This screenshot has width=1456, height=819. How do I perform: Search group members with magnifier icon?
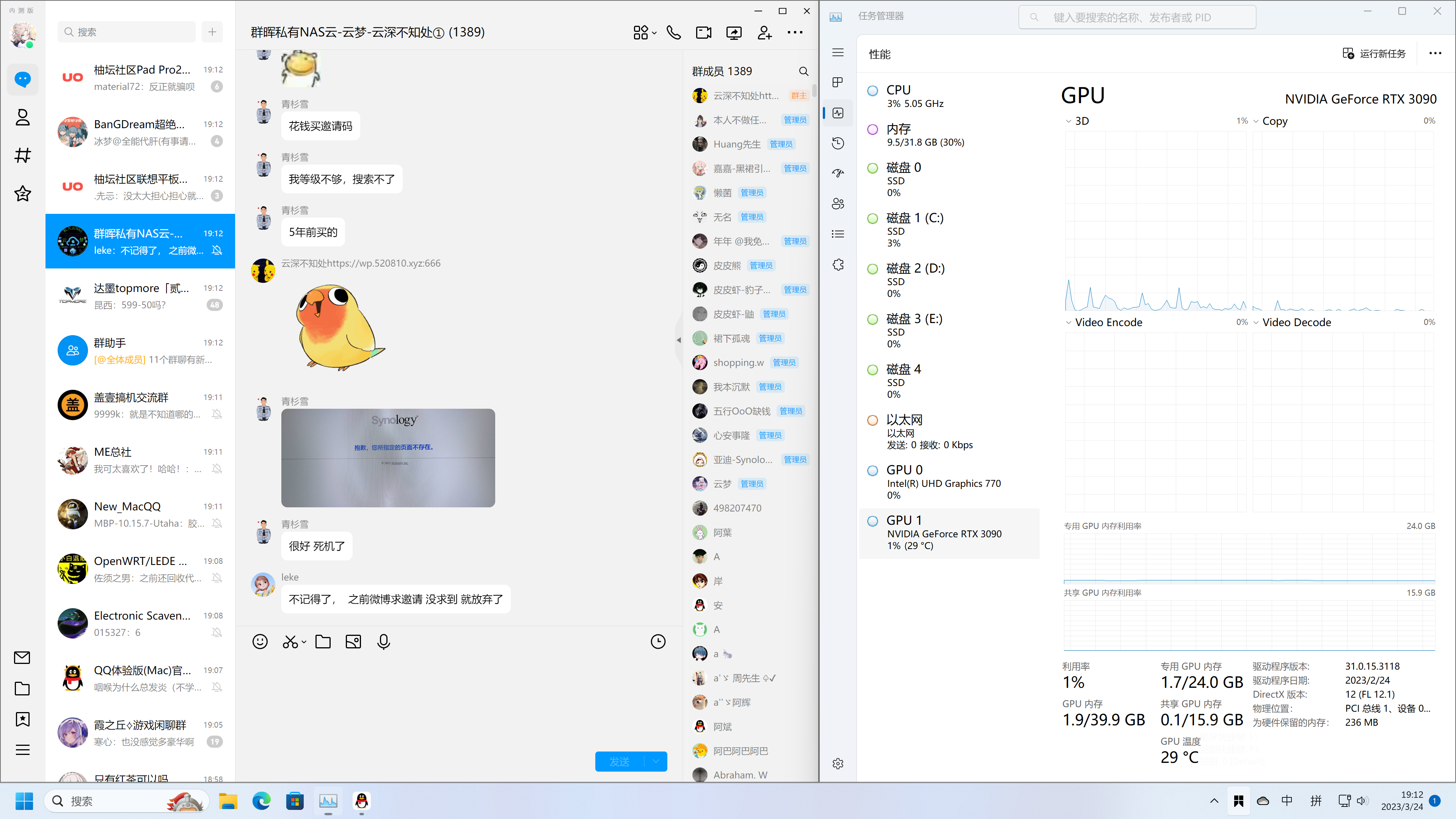803,71
